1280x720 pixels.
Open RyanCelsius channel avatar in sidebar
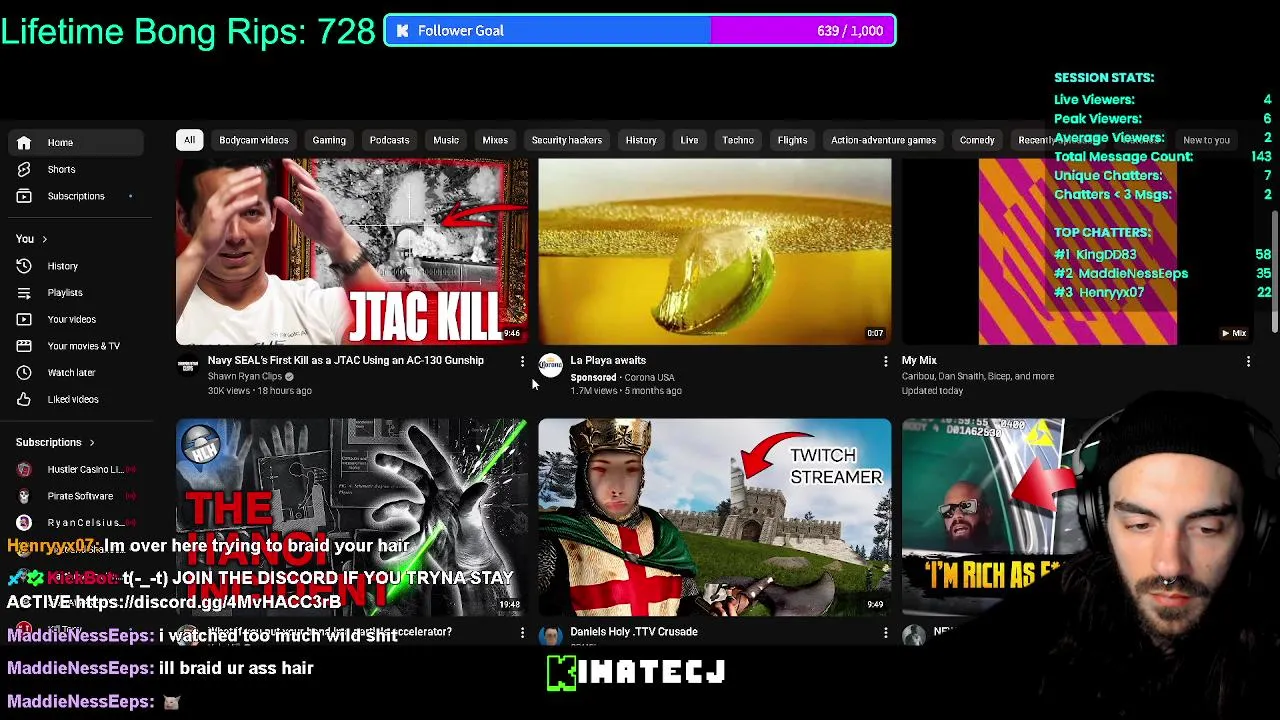(x=24, y=522)
